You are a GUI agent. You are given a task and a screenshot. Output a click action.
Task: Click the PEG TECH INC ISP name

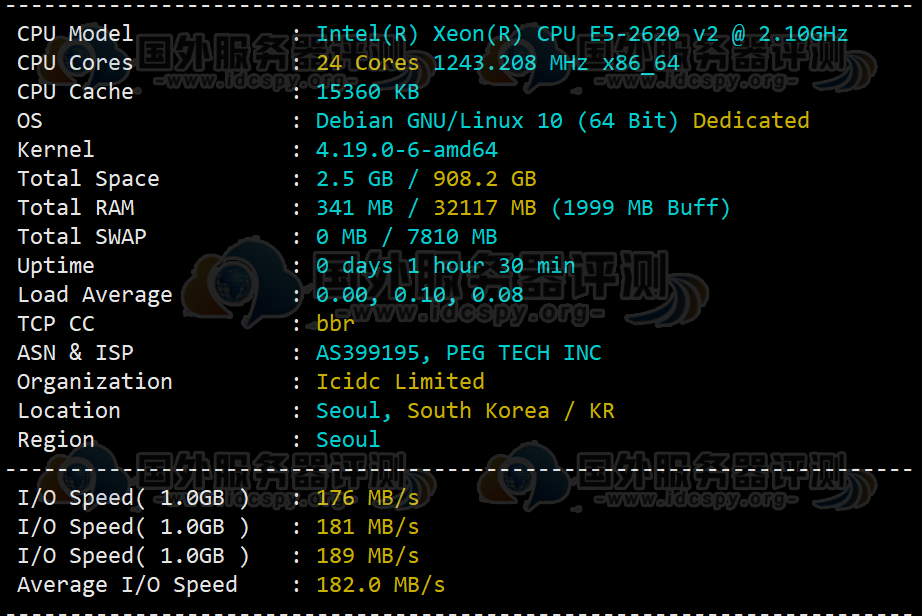(524, 353)
